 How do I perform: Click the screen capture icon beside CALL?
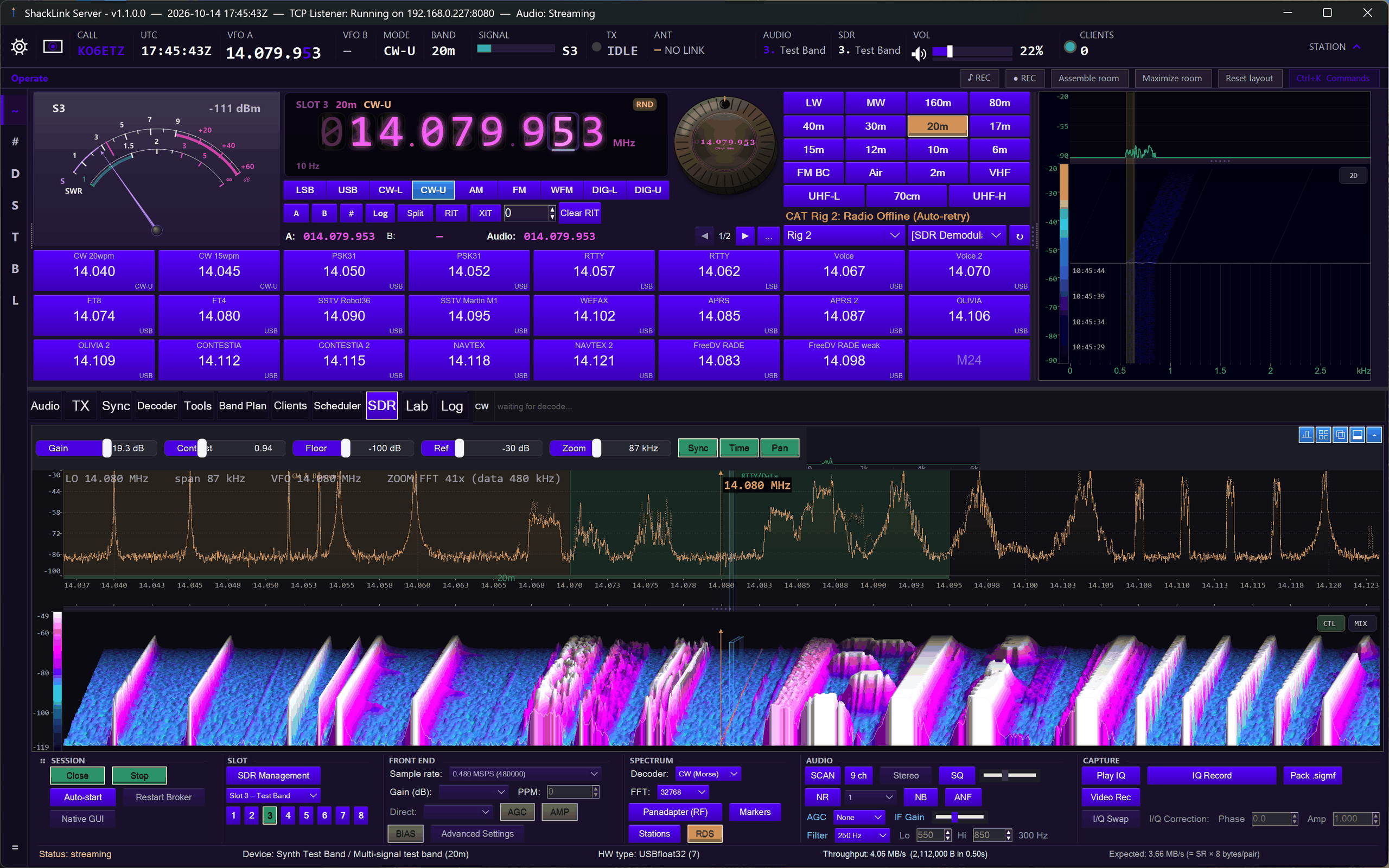53,47
